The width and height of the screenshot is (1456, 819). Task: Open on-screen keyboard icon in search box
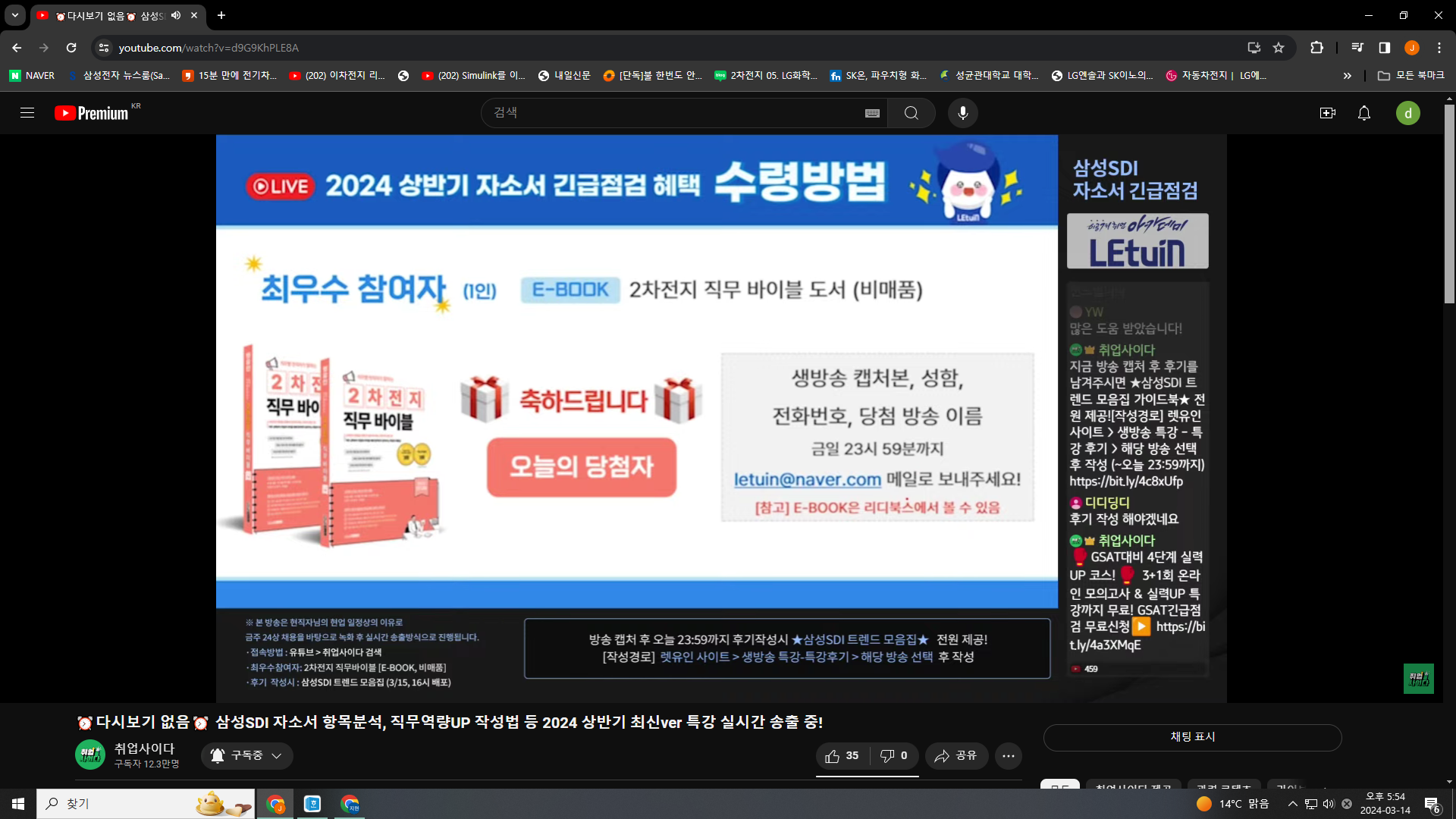pyautogui.click(x=872, y=113)
